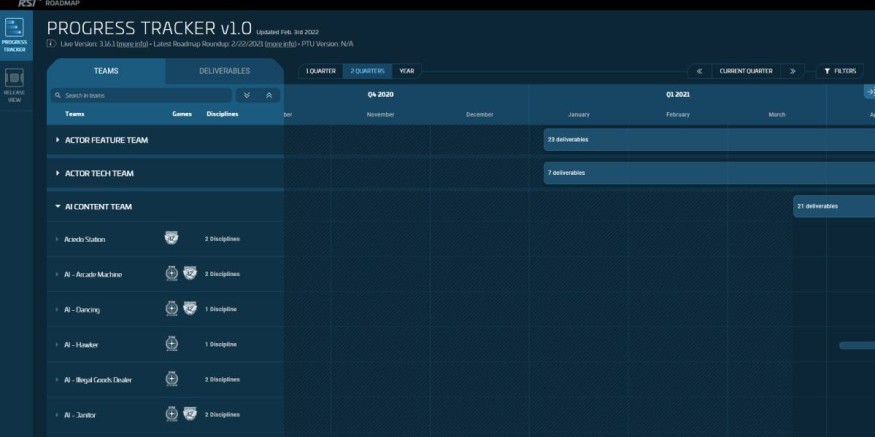Expand all teams with double-down chevron icon
Viewport: 875px width, 437px height.
click(247, 95)
